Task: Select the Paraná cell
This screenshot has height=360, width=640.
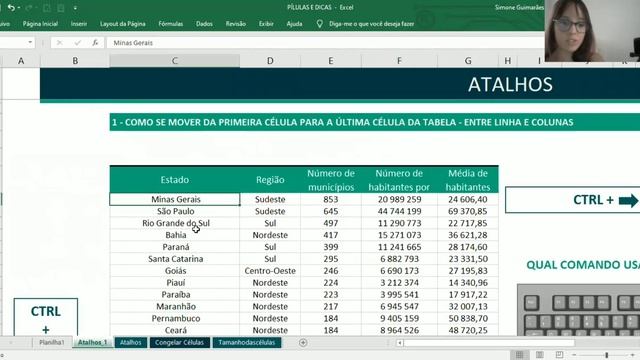Action: [175, 247]
